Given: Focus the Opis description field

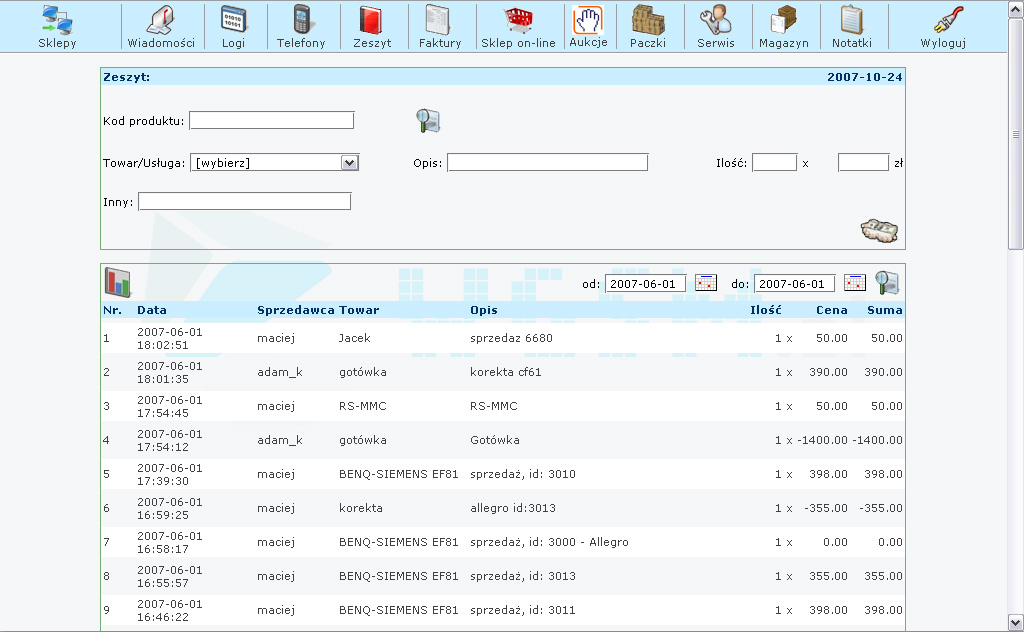Looking at the screenshot, I should 547,162.
